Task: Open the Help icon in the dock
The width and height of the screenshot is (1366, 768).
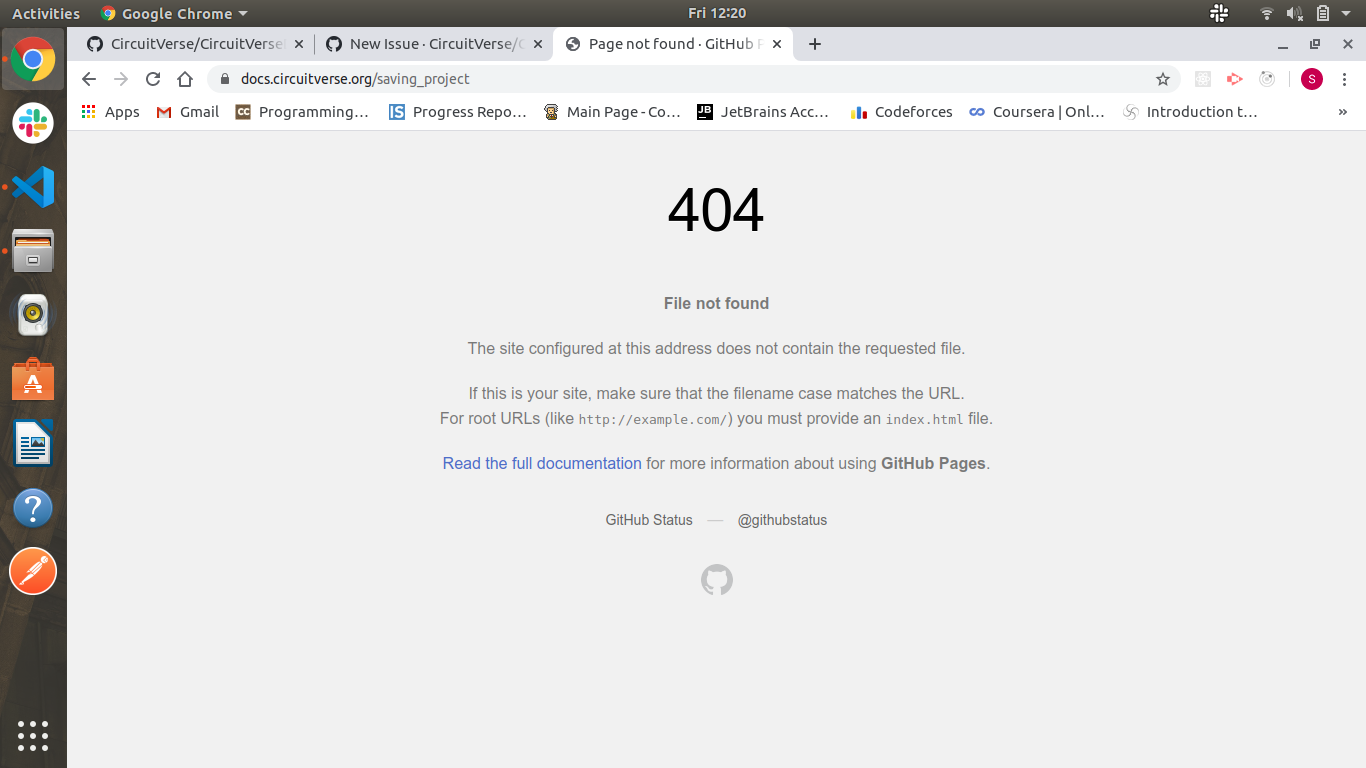Action: pyautogui.click(x=33, y=508)
